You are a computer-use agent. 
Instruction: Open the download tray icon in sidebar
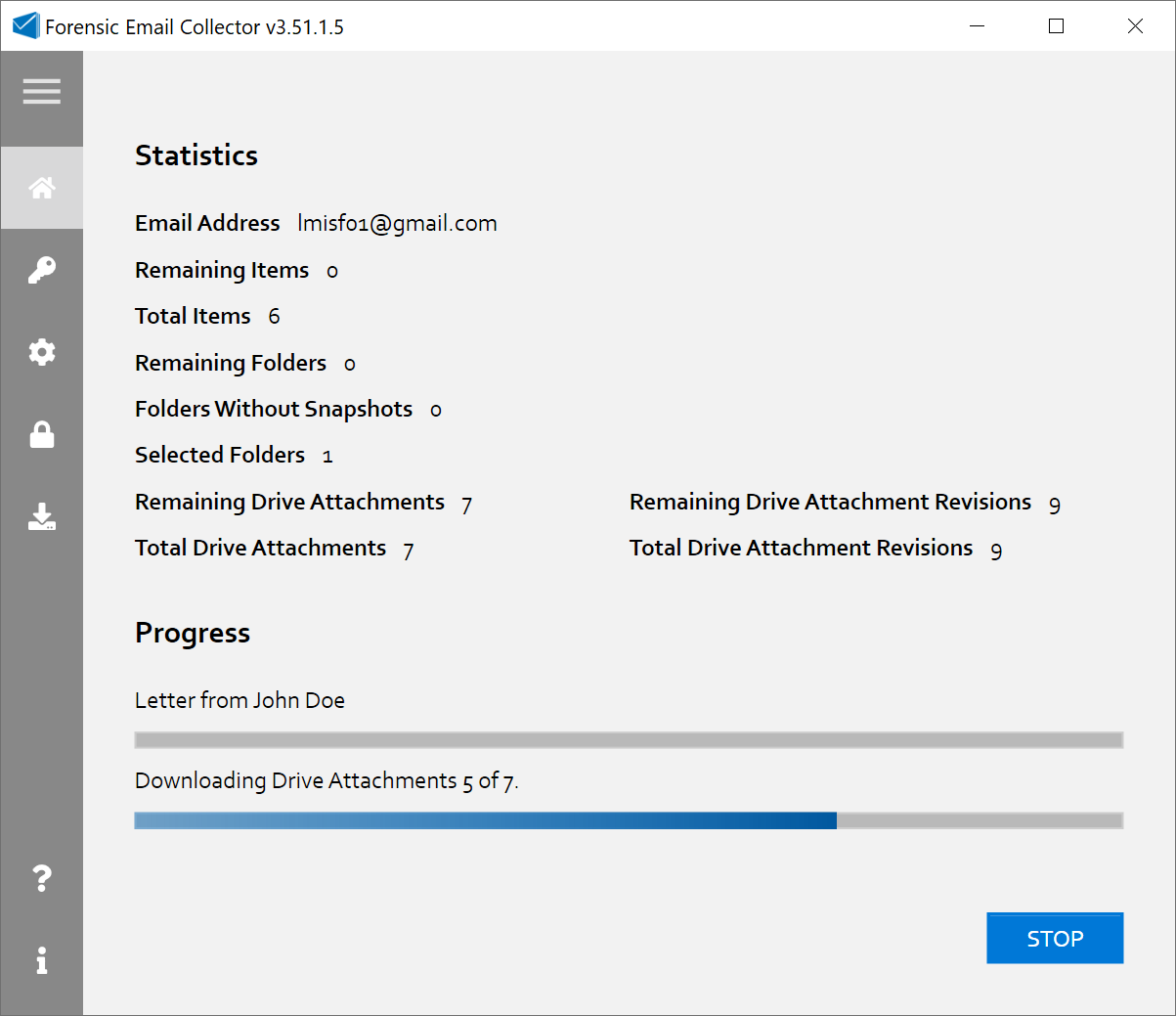click(42, 516)
